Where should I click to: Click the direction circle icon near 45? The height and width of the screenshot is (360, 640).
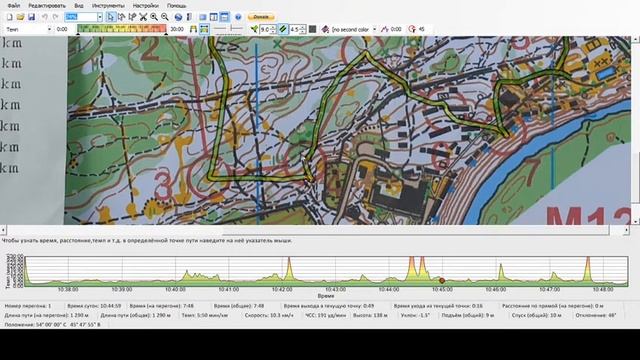point(412,29)
